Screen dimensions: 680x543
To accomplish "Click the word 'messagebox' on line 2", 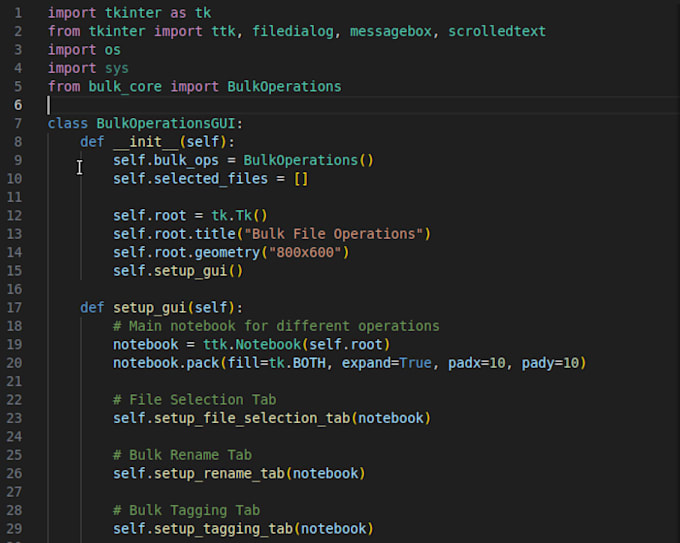I will (x=391, y=31).
